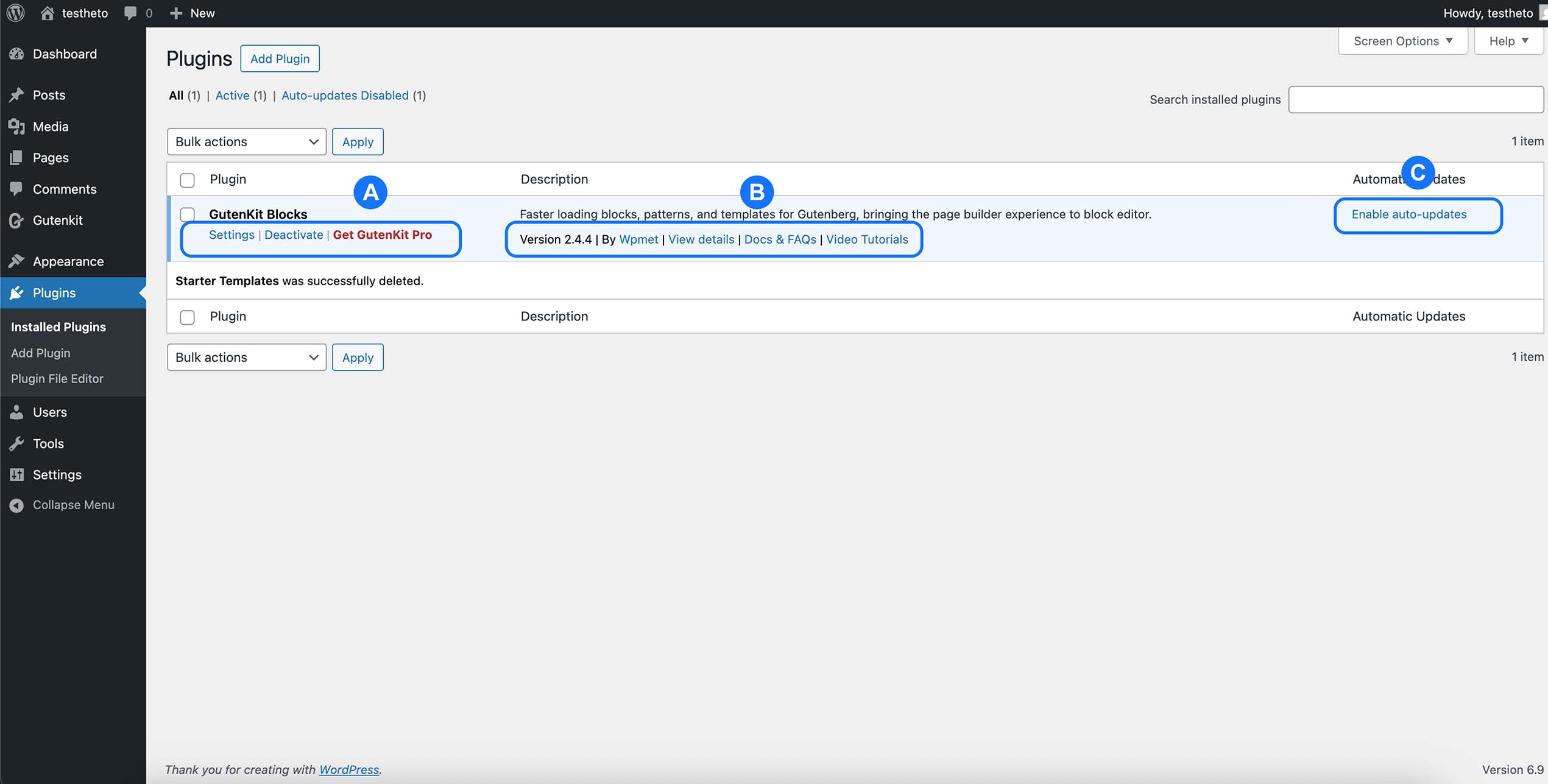Screen dimensions: 1548x784
Task: Click the Comments bubble icon in admin bar
Action: click(x=131, y=12)
